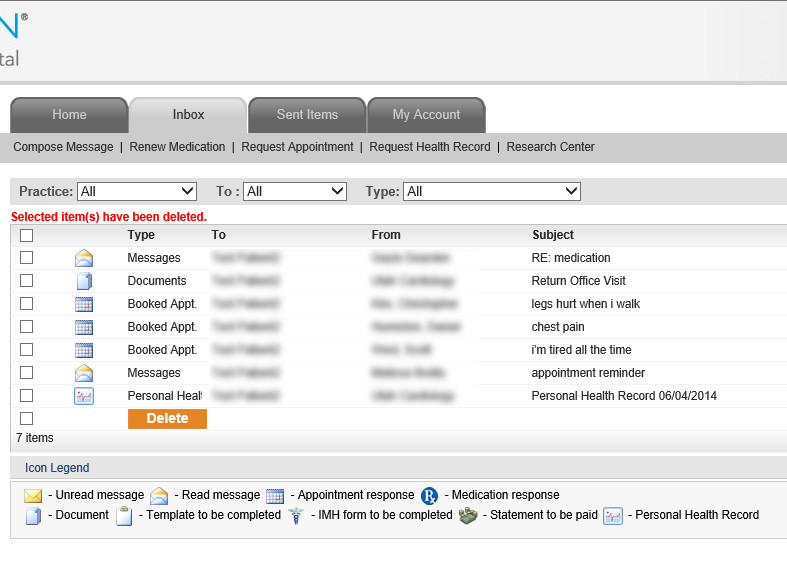This screenshot has height=566, width=787.
Task: Click calendar icon for i'm tired all the time
Action: pos(84,350)
